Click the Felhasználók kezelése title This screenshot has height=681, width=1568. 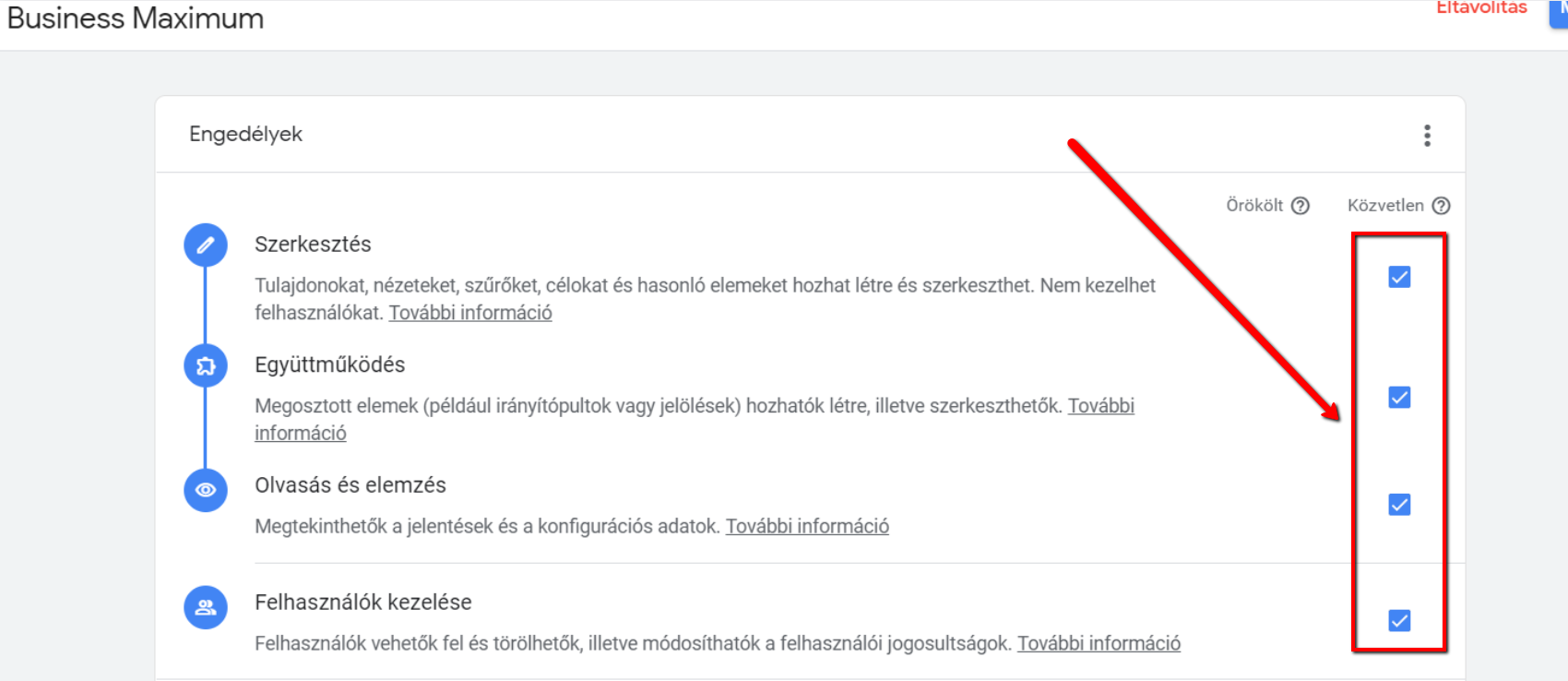(x=363, y=603)
